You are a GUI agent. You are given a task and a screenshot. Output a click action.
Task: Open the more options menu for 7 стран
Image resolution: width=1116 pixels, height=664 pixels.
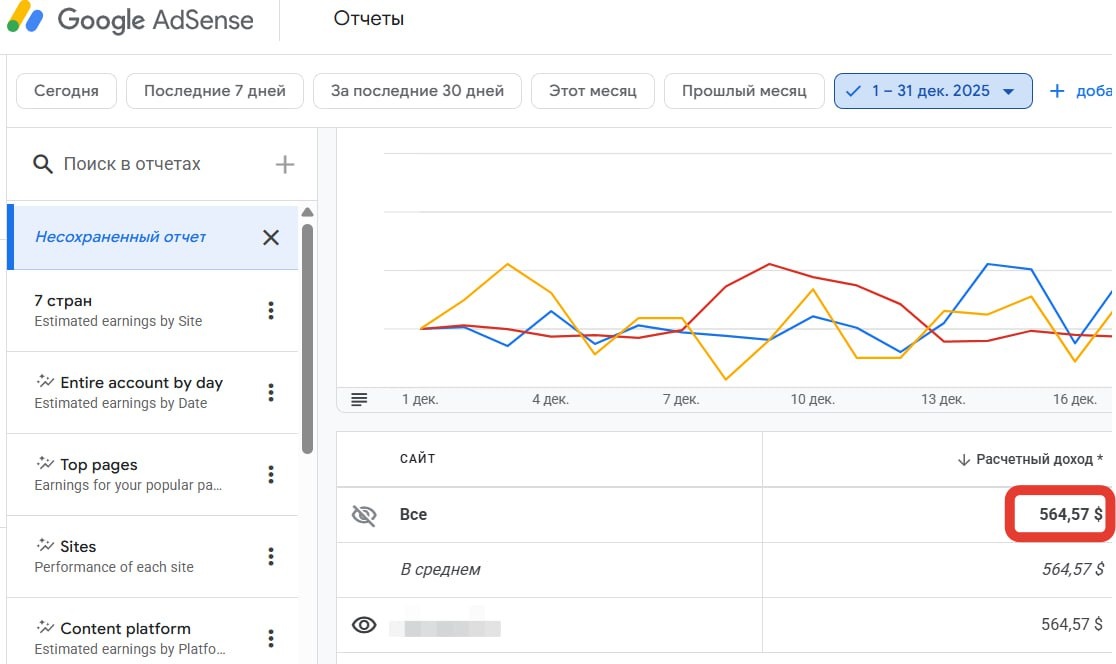click(x=270, y=310)
